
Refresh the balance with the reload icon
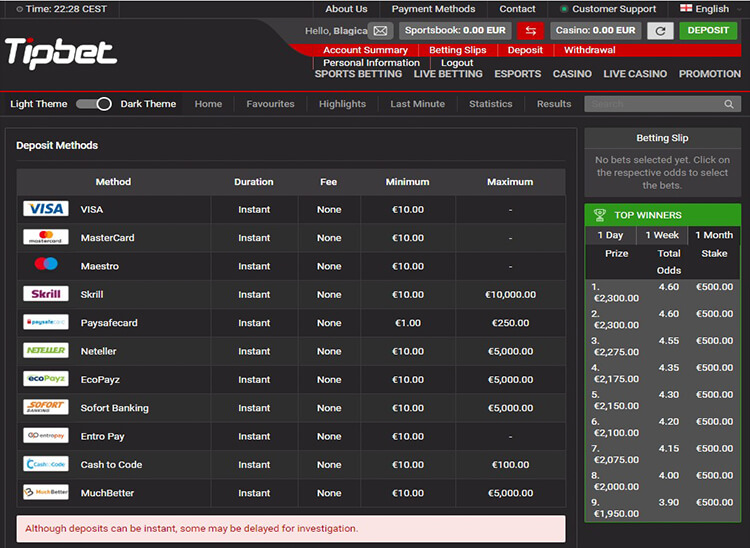[x=659, y=31]
